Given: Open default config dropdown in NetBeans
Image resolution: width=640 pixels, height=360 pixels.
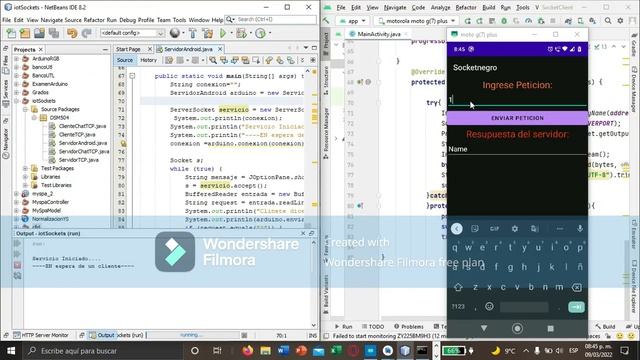Looking at the screenshot, I should (132, 33).
